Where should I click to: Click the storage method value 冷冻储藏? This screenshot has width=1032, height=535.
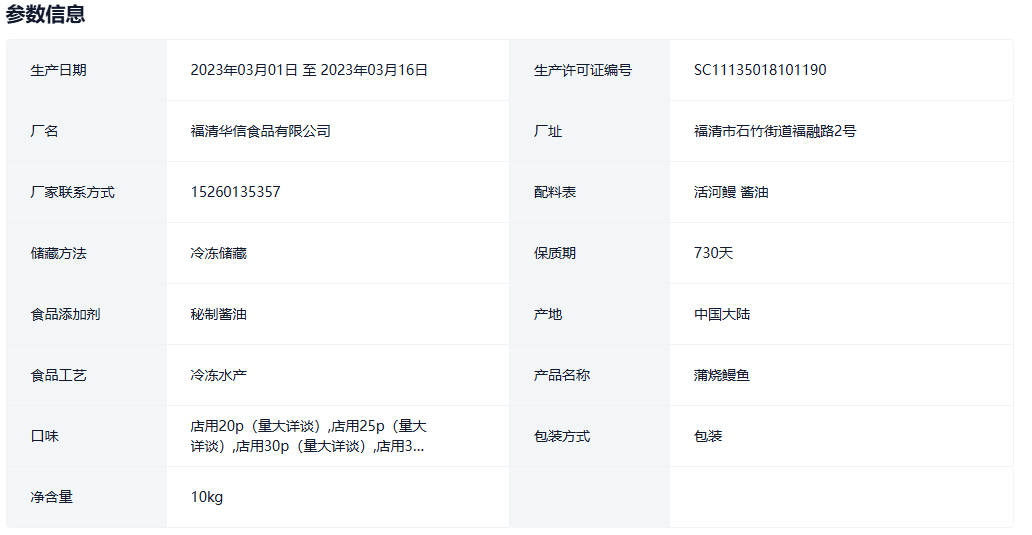[218, 253]
